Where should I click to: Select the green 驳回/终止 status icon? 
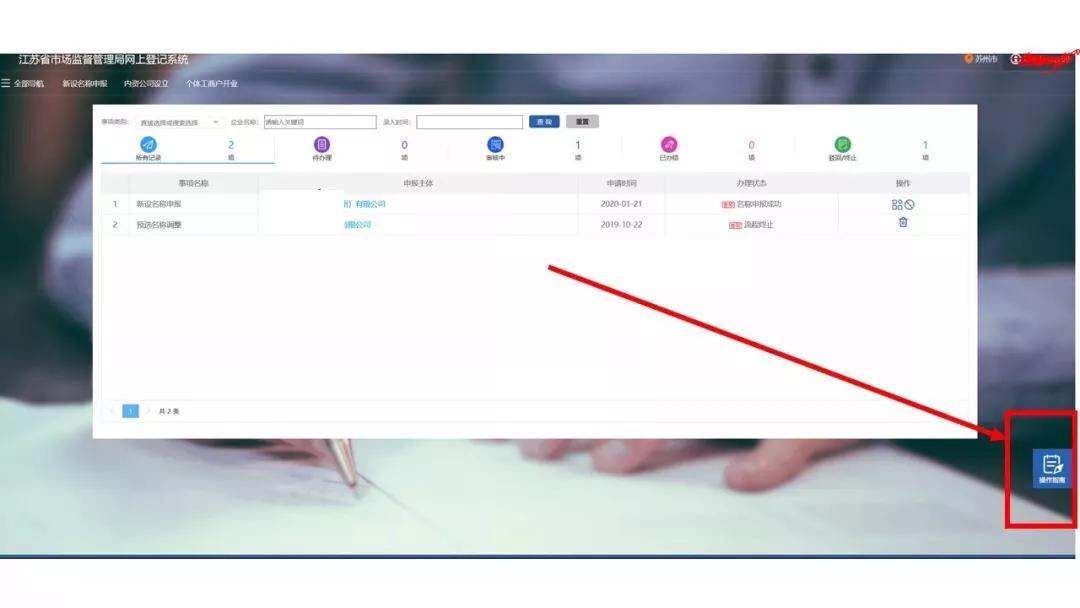pos(842,145)
